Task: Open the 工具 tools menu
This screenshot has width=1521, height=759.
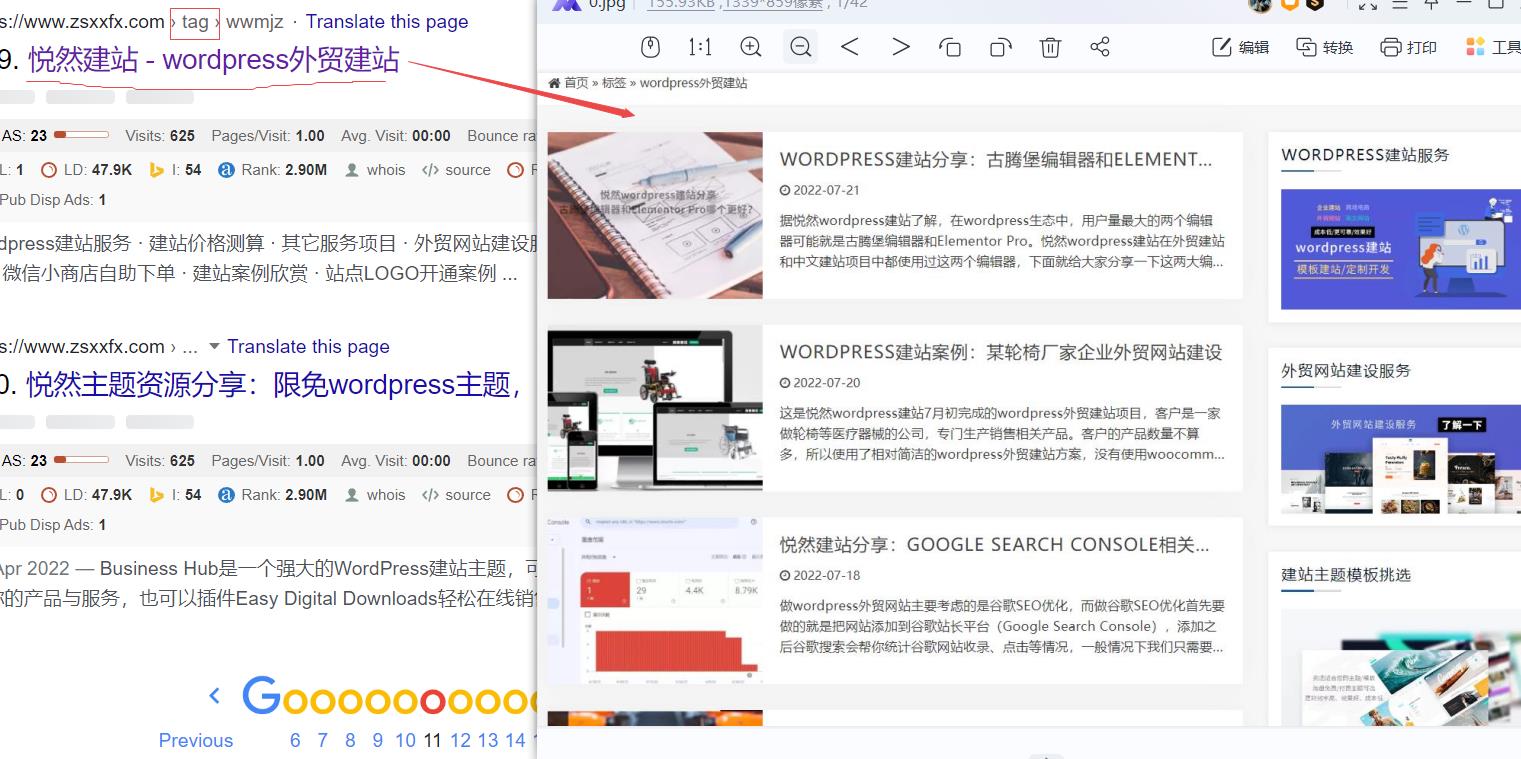Action: pyautogui.click(x=1493, y=47)
